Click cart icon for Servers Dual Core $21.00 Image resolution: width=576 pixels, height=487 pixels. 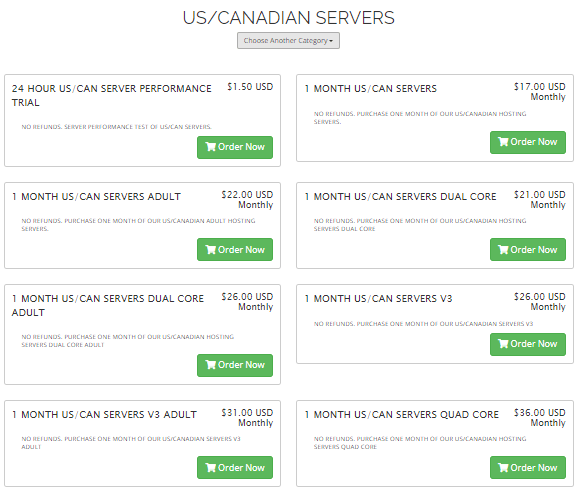[503, 250]
